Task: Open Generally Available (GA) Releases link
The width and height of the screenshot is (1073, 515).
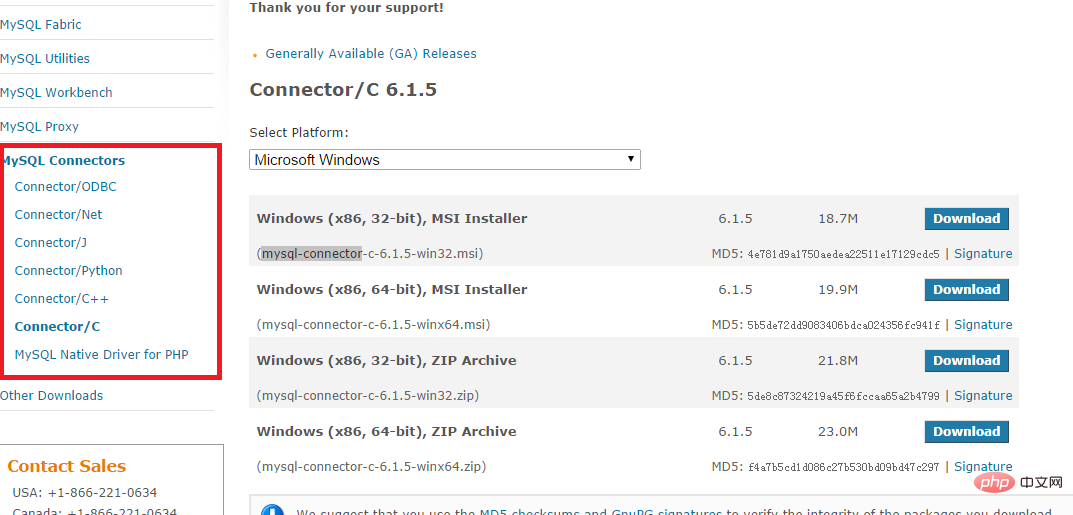Action: (x=371, y=53)
